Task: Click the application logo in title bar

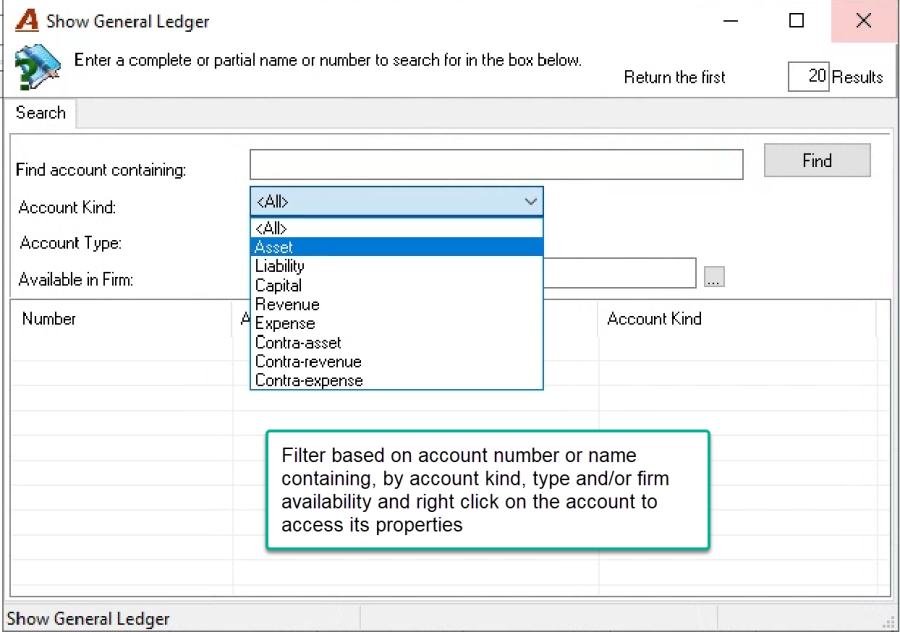Action: (26, 21)
